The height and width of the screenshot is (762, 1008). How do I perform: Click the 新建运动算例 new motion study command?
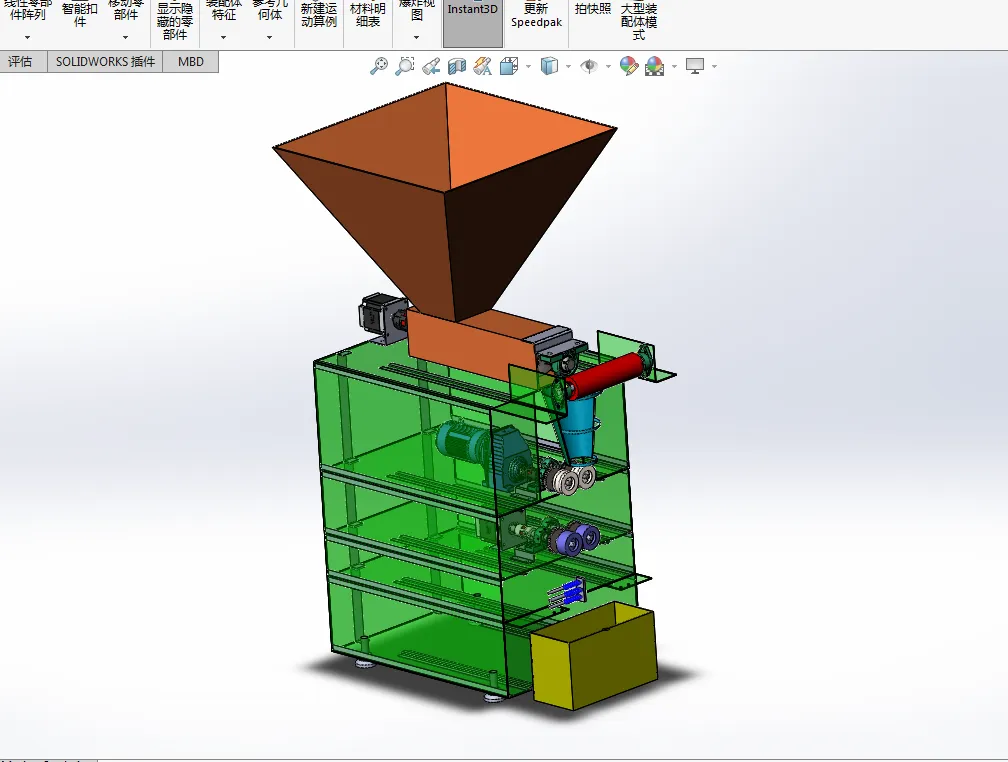coord(319,14)
